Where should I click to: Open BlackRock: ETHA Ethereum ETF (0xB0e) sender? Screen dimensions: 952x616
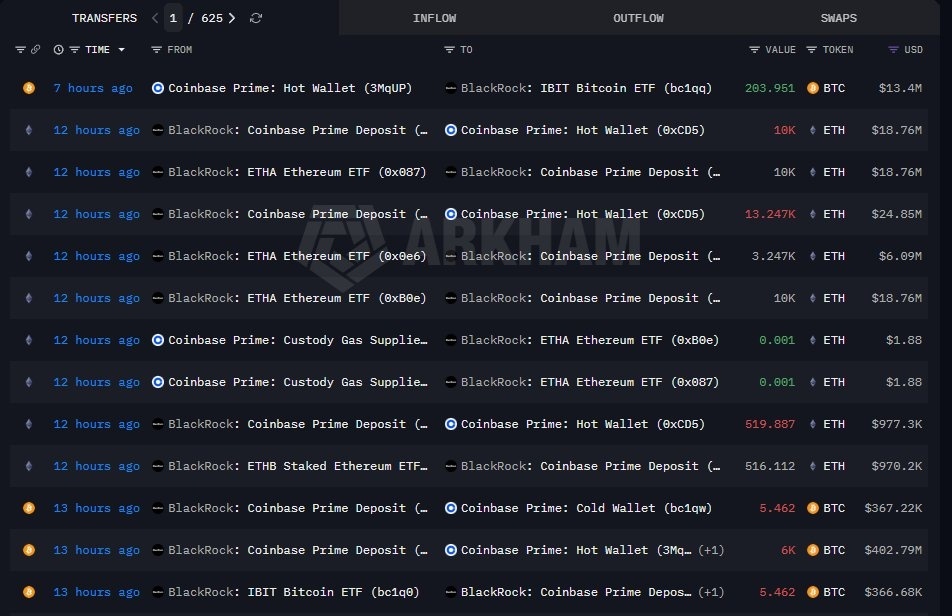298,298
